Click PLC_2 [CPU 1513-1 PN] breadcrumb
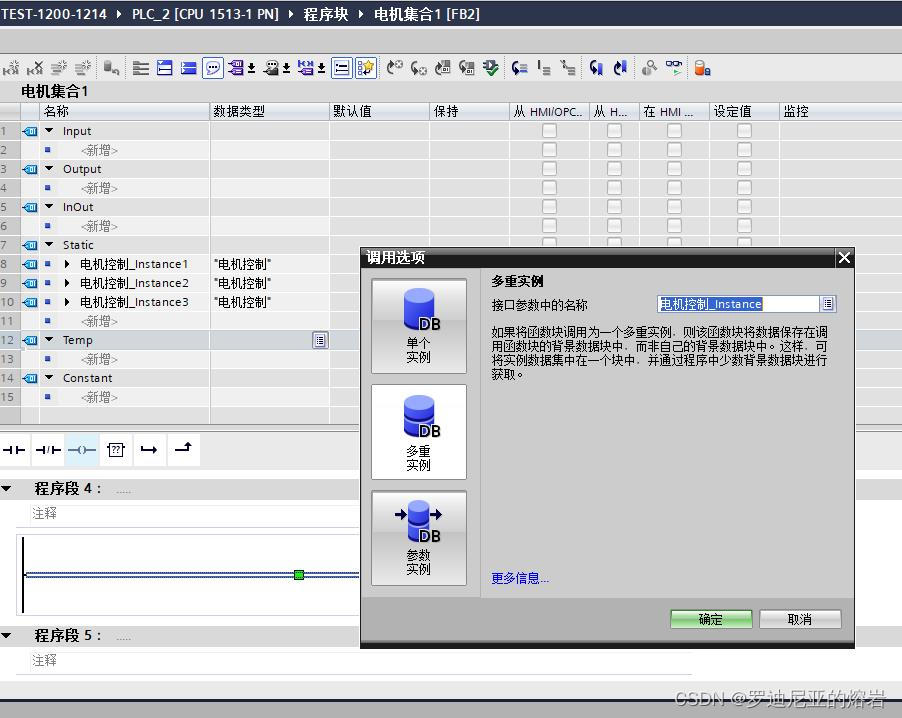Image resolution: width=902 pixels, height=718 pixels. pos(205,14)
